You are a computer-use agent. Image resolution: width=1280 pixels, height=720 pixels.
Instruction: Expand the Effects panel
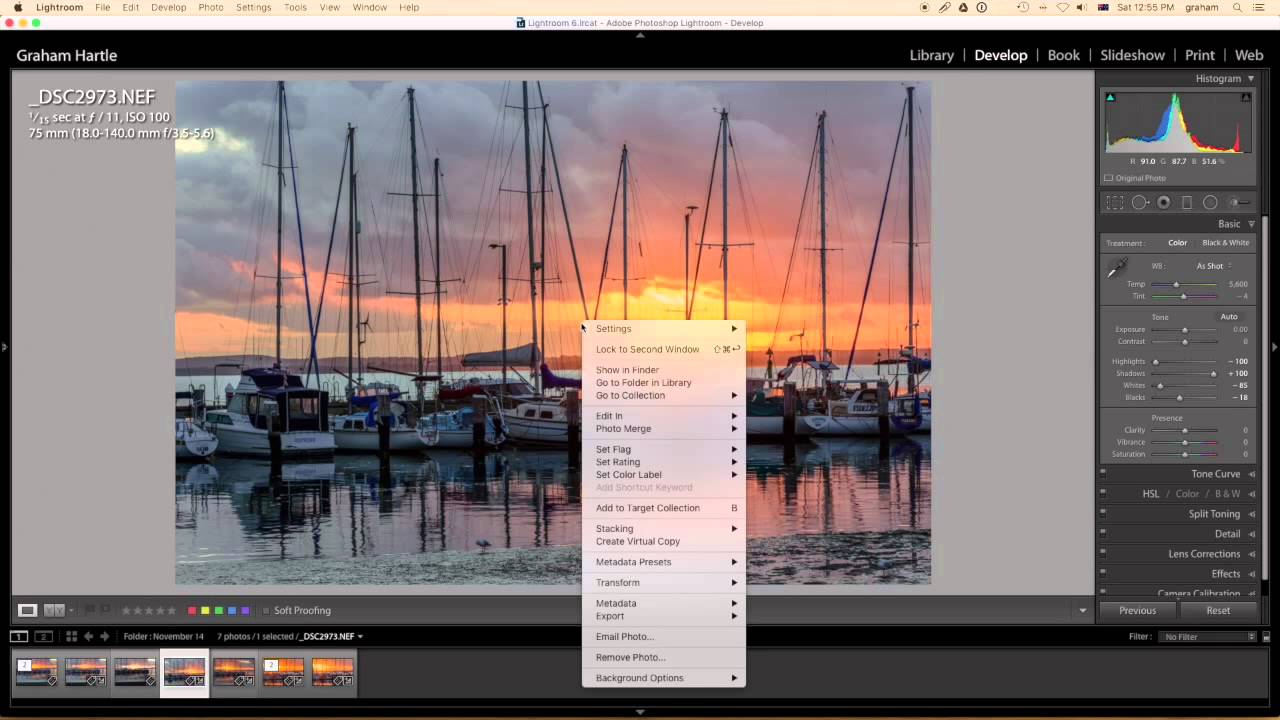tap(1251, 574)
